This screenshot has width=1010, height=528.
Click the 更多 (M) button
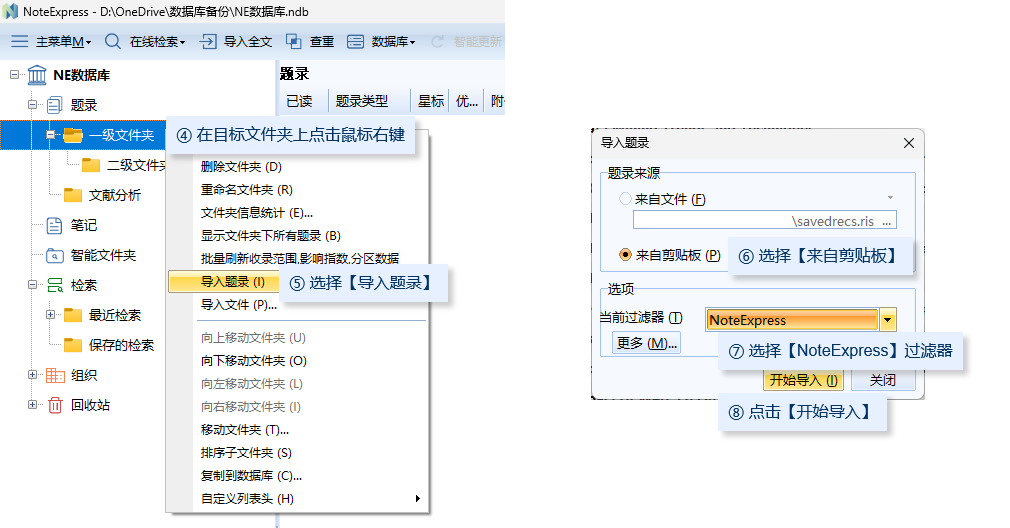[x=646, y=343]
